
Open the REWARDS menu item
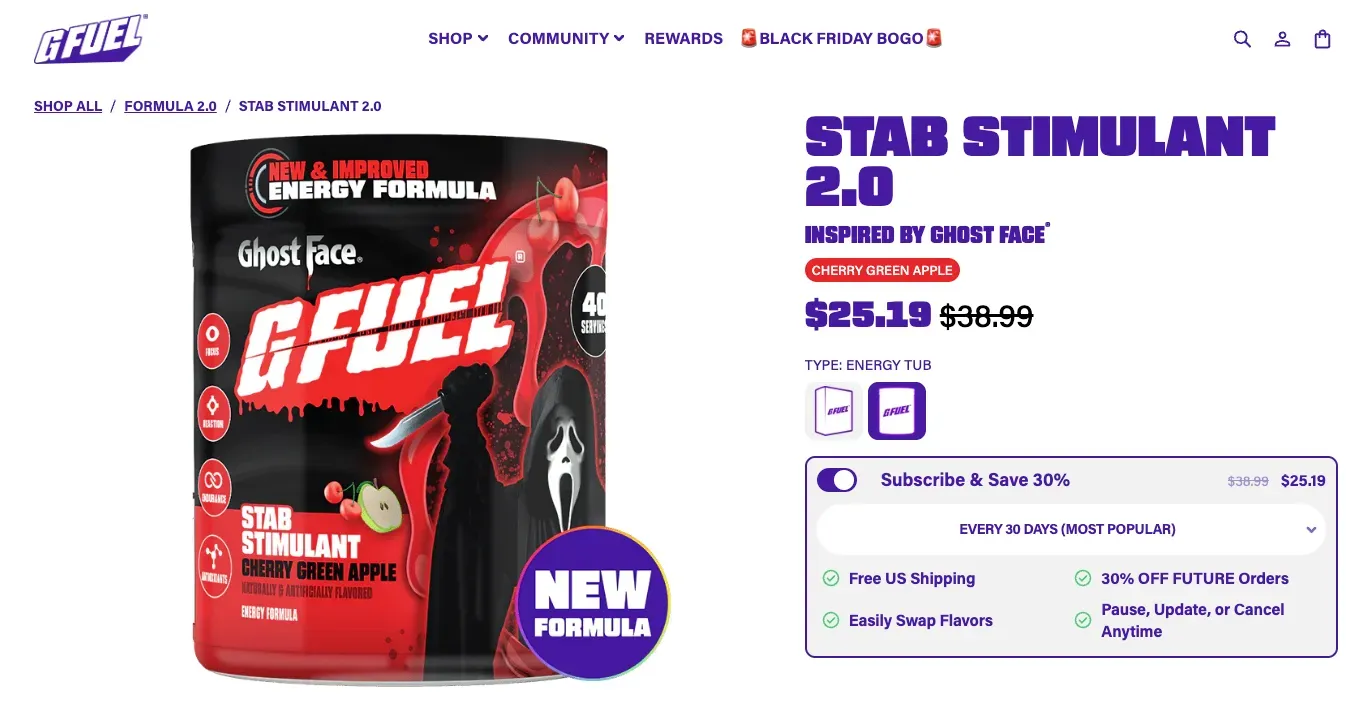pyautogui.click(x=683, y=38)
